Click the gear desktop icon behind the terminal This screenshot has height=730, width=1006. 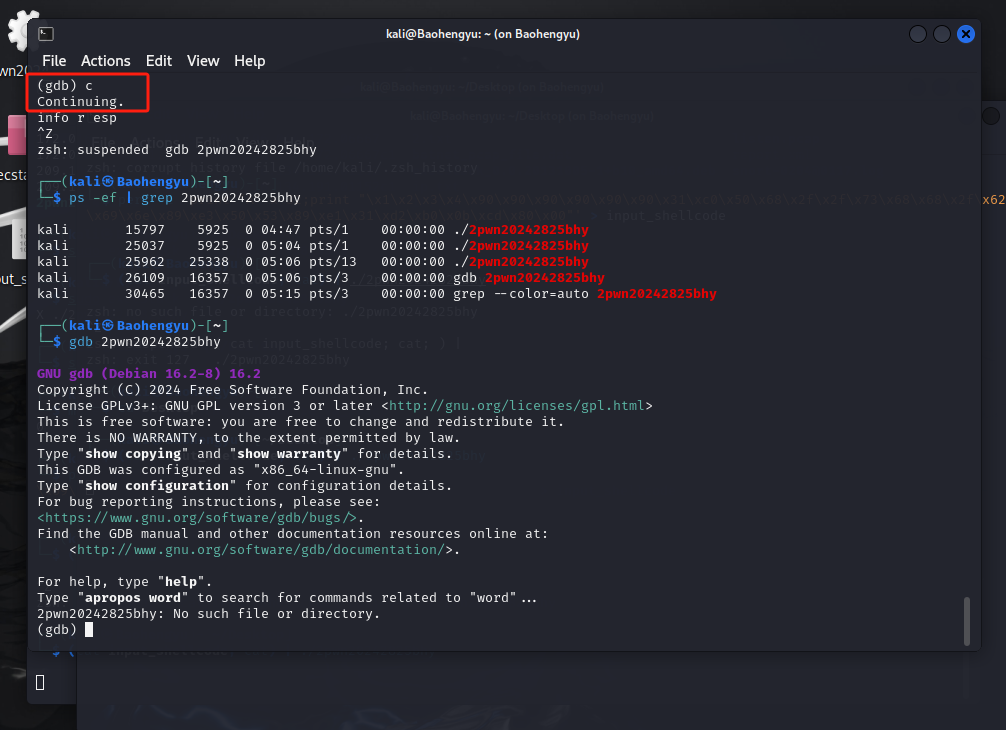coord(19,31)
